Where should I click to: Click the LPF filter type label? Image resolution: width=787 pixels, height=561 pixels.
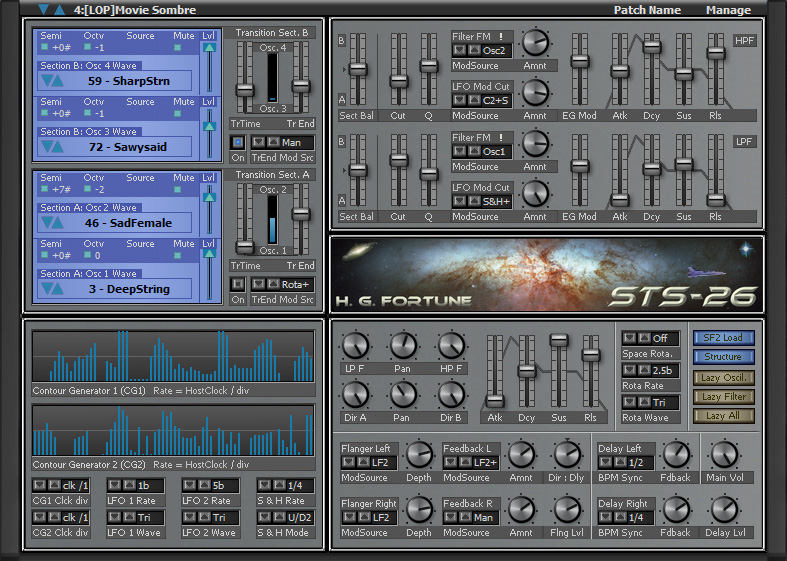[x=744, y=142]
